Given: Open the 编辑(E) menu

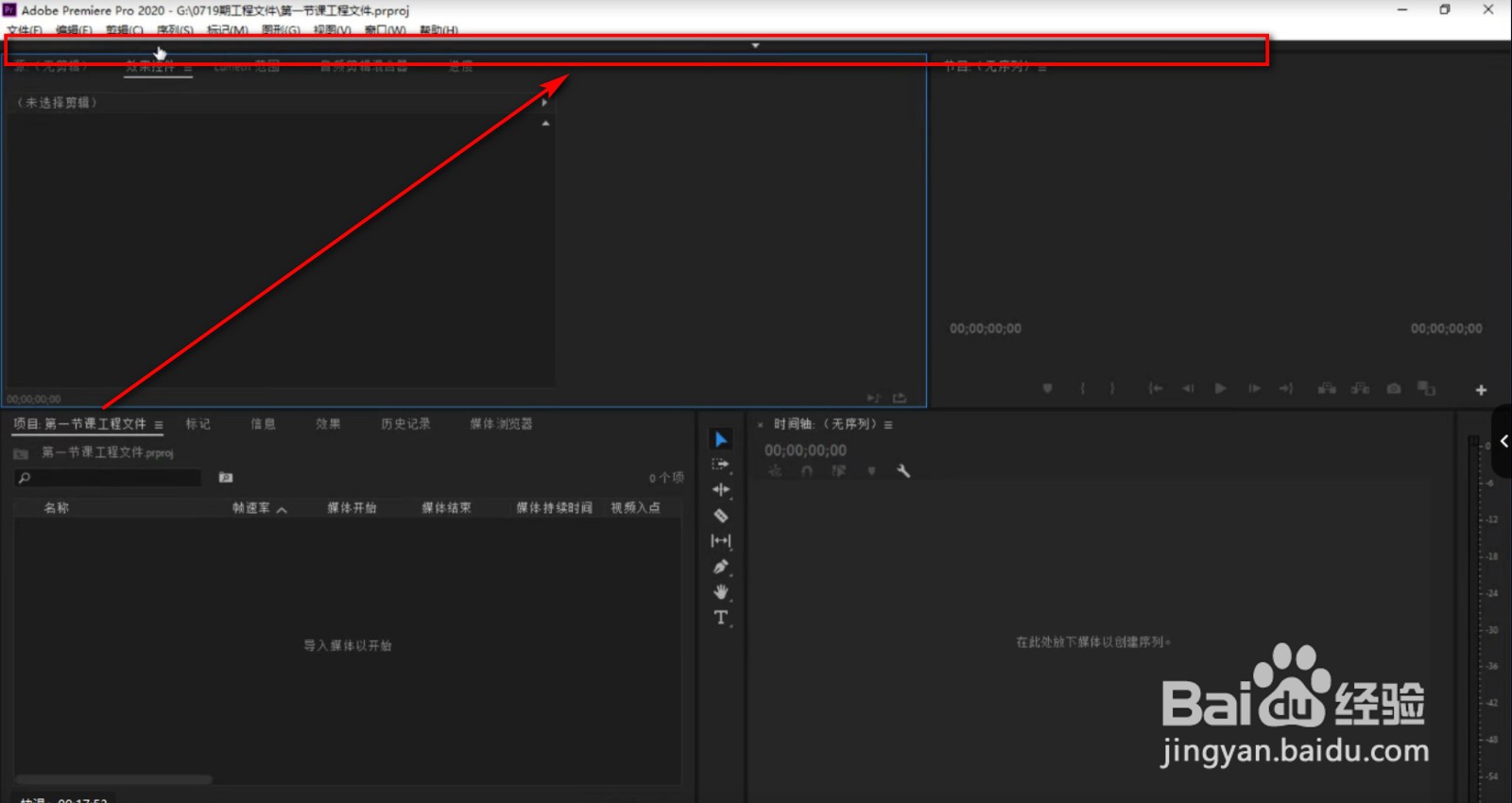Looking at the screenshot, I should click(74, 30).
